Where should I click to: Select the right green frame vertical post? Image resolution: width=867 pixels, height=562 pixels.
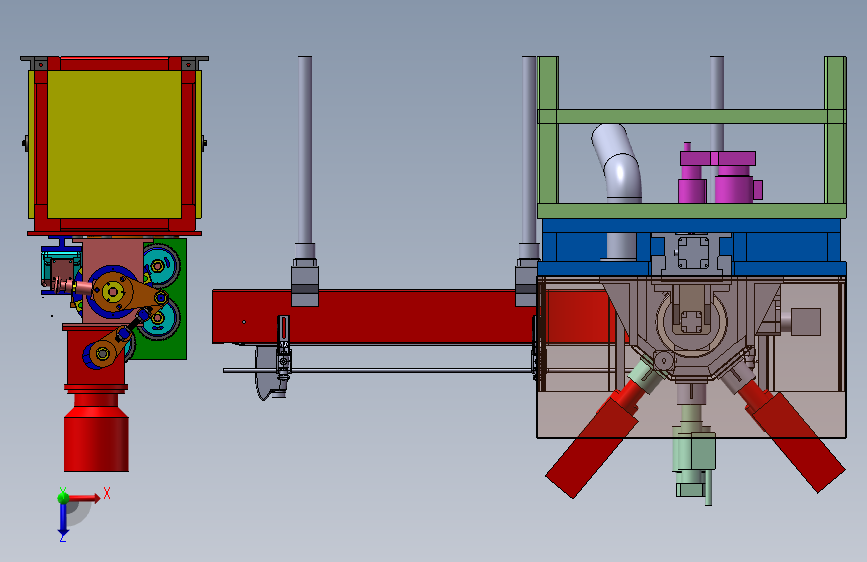[835, 130]
